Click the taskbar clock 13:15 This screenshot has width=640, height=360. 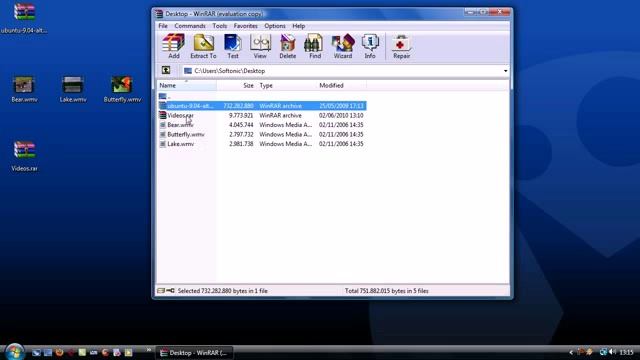(x=627, y=352)
